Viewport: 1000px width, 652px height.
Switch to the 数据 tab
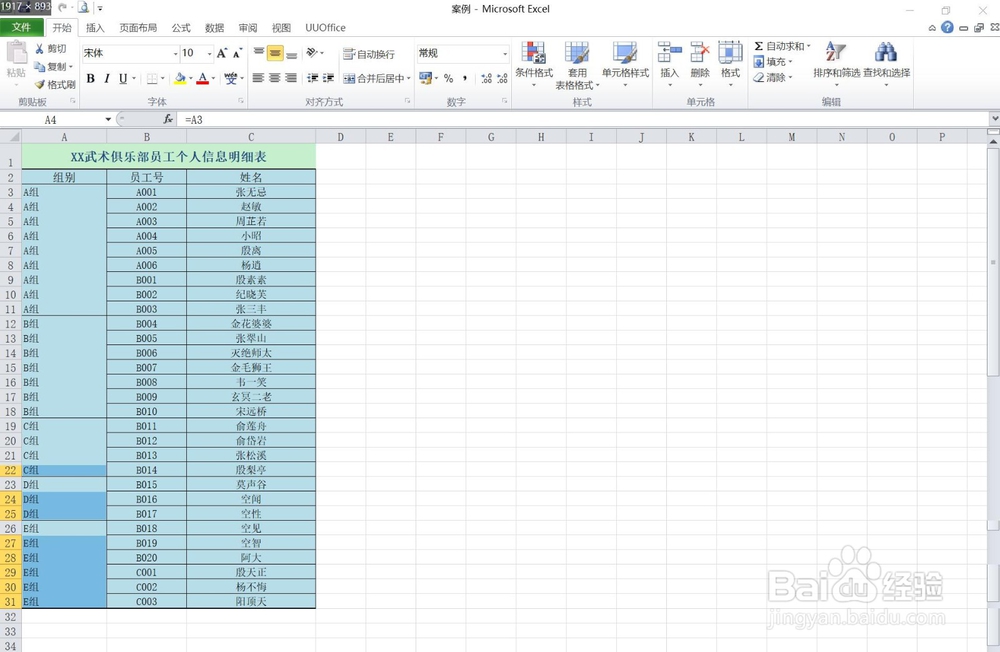point(214,27)
